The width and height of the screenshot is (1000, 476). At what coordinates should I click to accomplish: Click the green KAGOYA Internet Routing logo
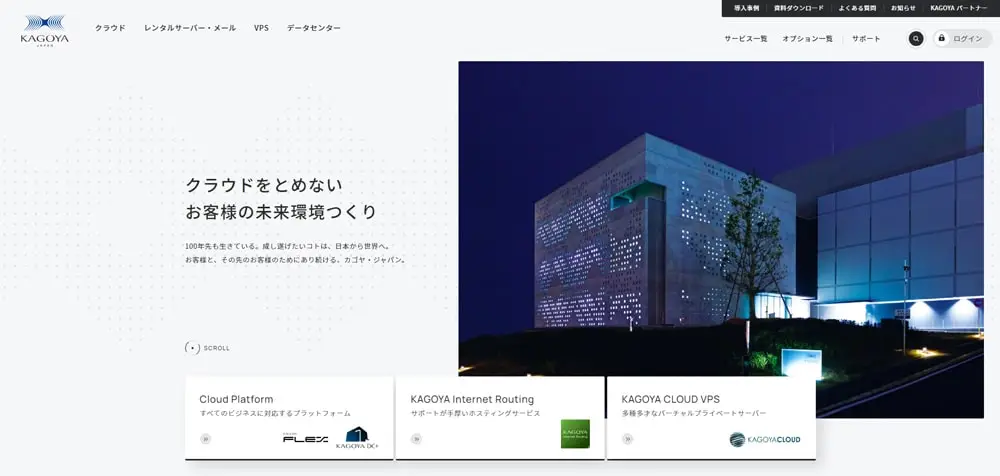pos(575,433)
